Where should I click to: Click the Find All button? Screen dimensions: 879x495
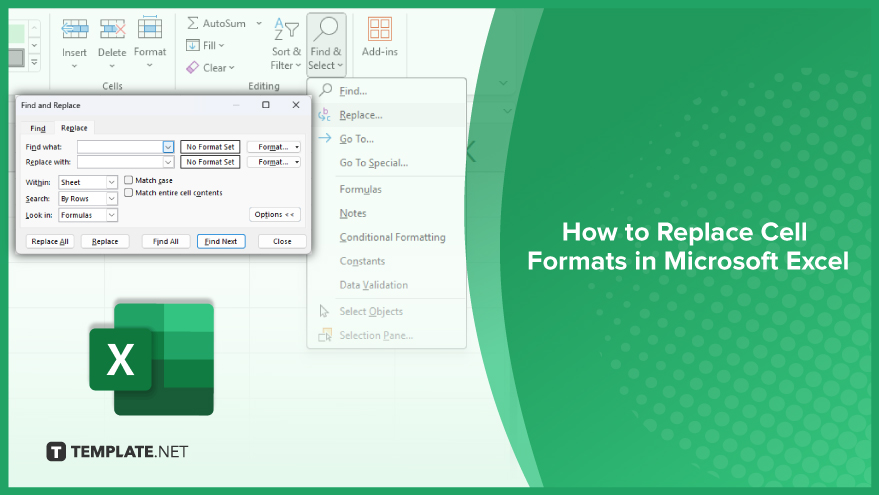click(x=166, y=241)
